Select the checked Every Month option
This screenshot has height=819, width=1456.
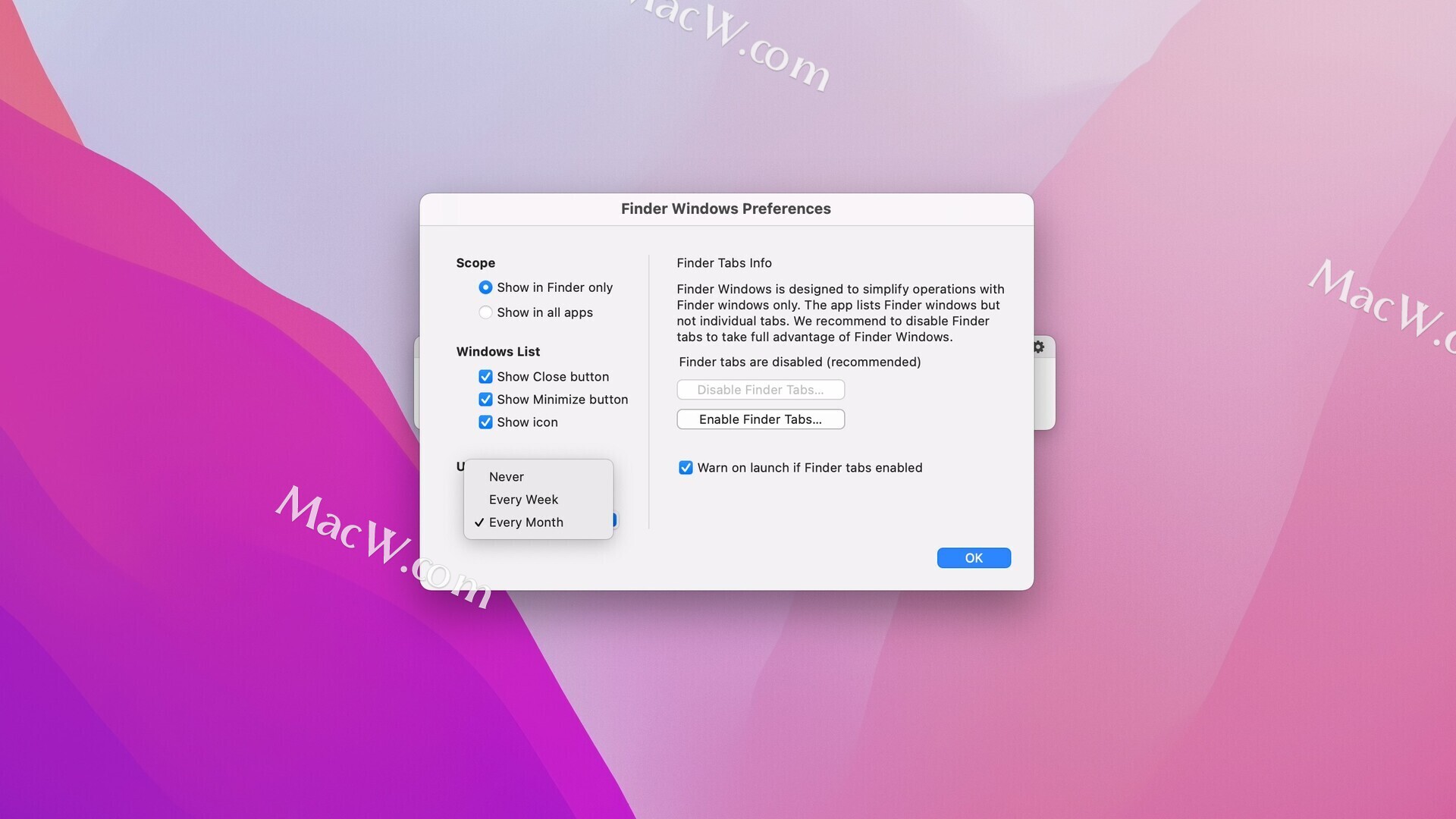coord(538,522)
